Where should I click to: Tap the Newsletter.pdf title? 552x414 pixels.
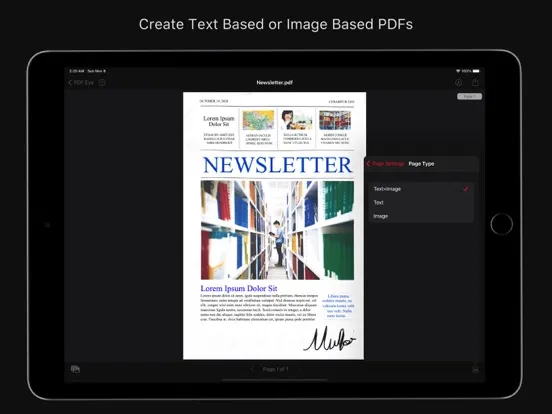click(274, 83)
